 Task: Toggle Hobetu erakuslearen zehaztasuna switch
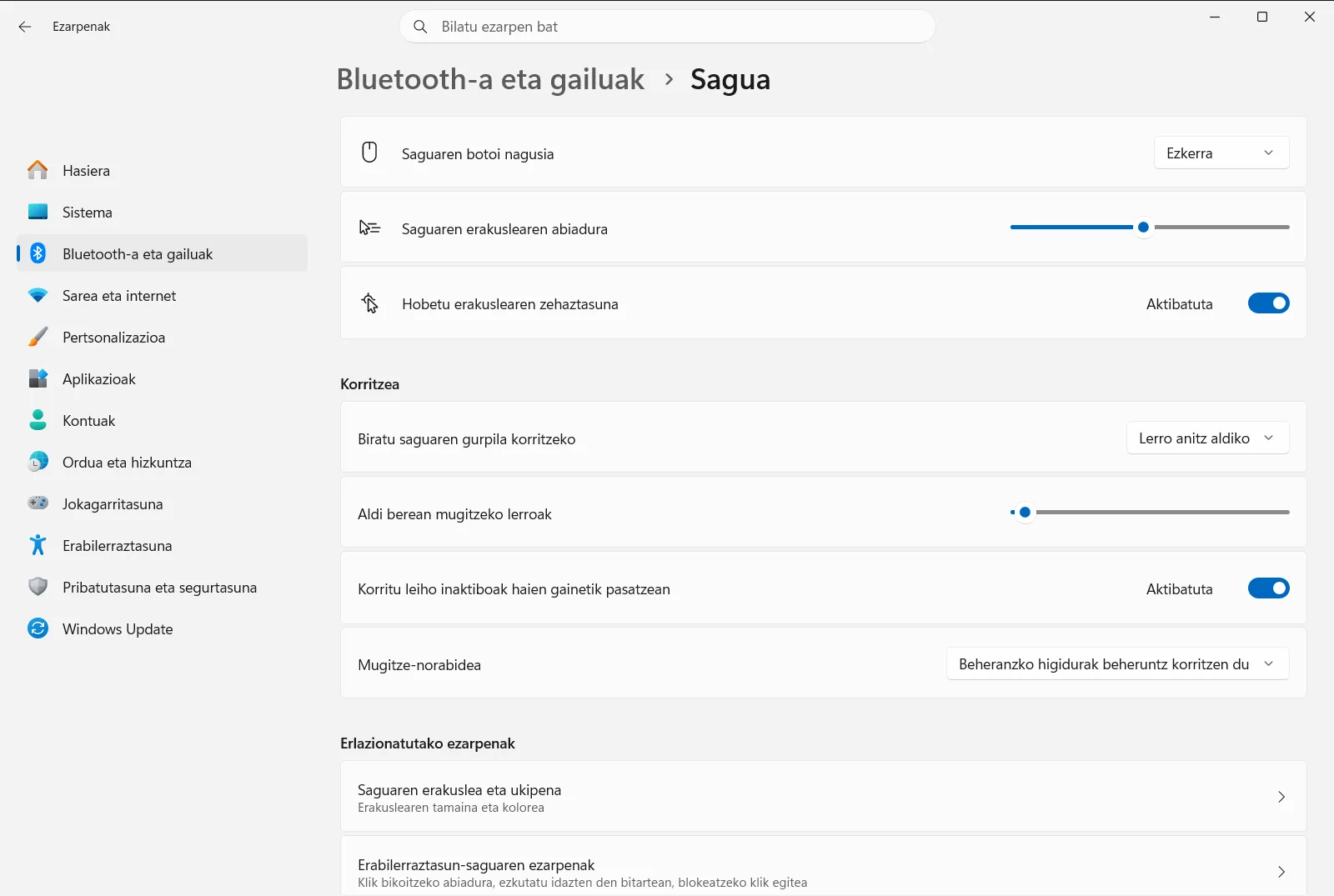coord(1268,303)
